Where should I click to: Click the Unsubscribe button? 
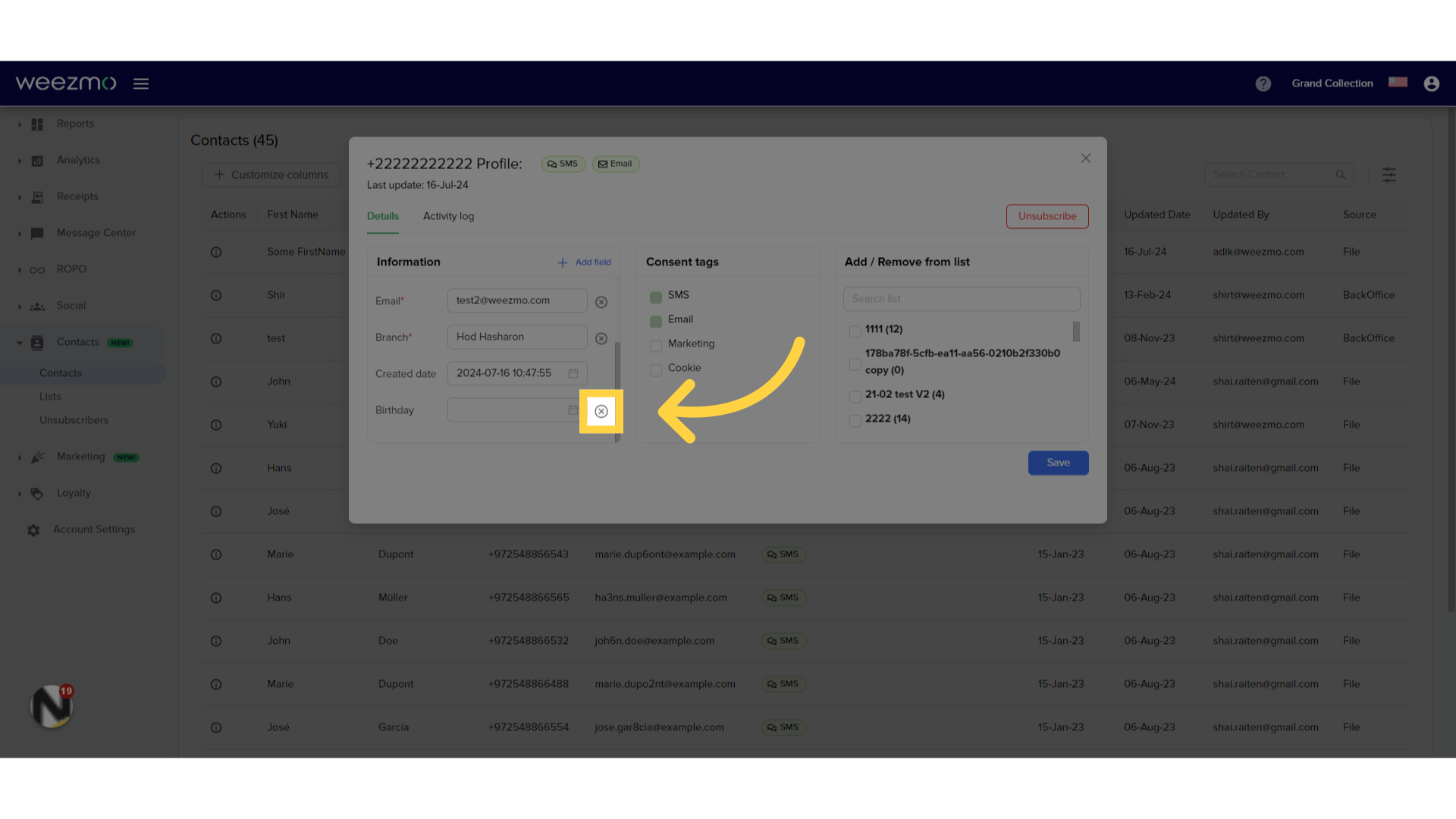[x=1047, y=215]
